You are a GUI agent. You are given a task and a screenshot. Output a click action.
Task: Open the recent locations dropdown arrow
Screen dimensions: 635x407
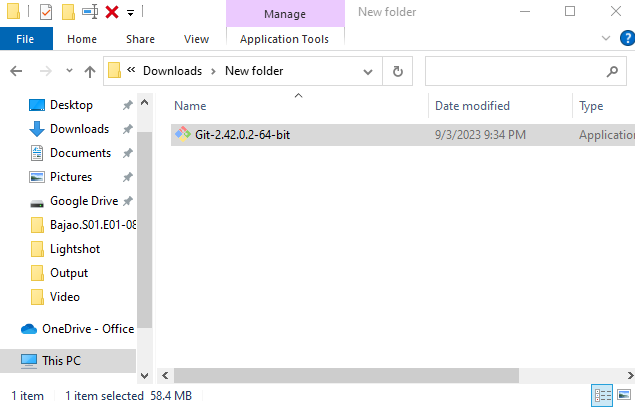pos(69,71)
